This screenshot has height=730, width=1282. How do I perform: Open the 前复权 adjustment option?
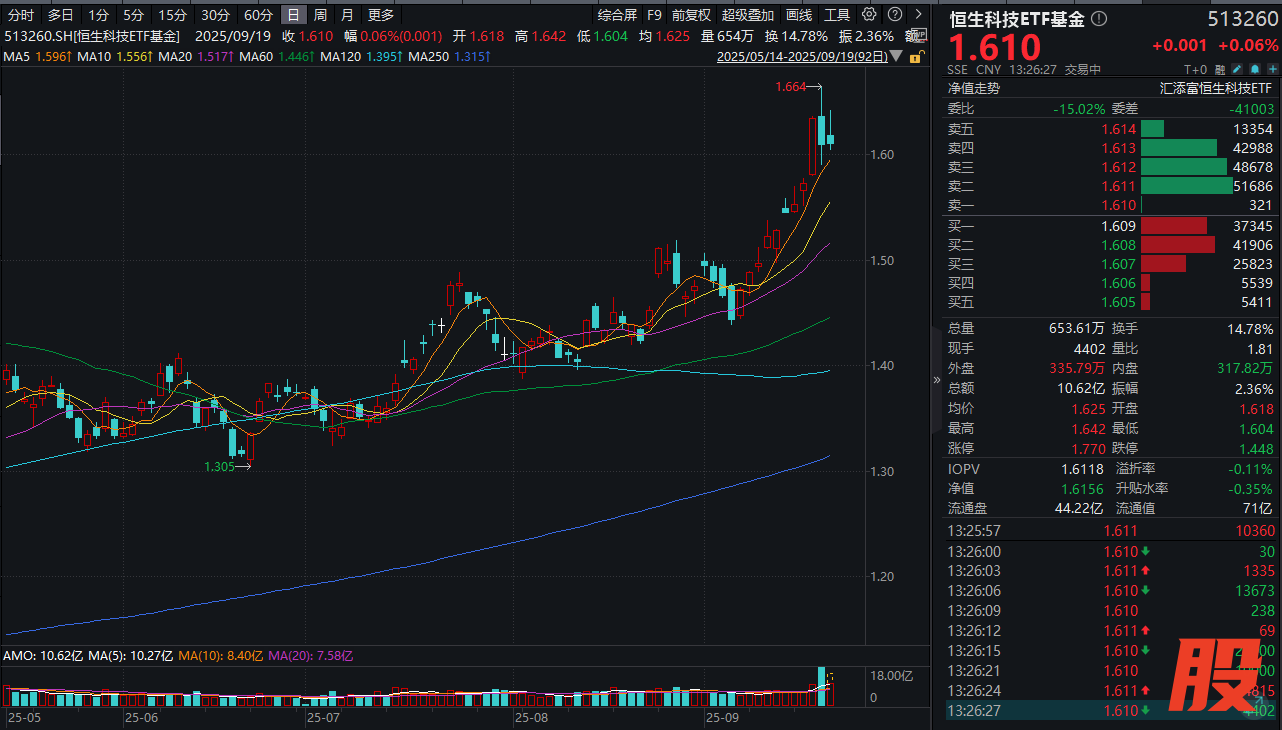[x=691, y=15]
